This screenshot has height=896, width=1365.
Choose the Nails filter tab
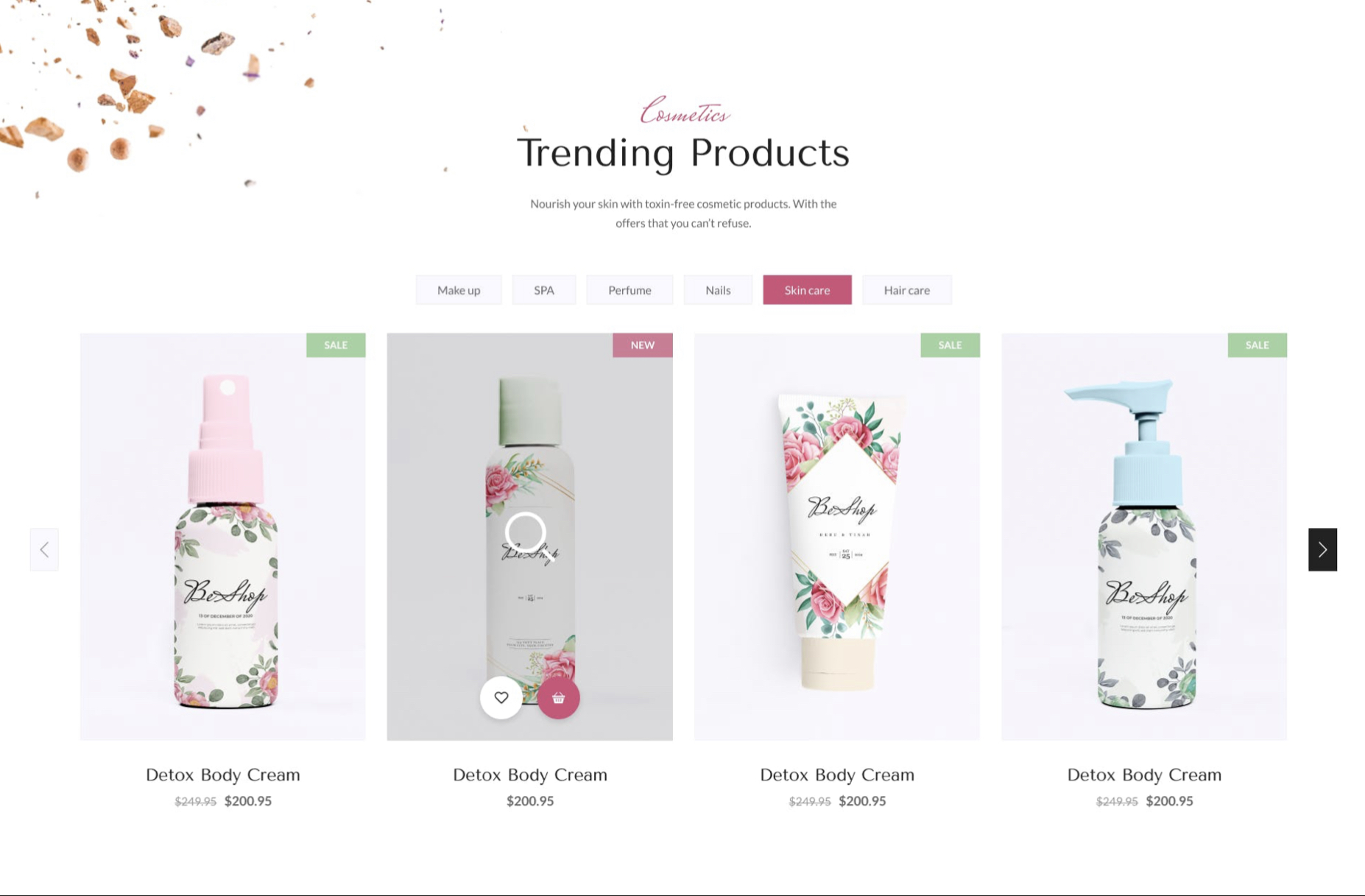click(718, 290)
